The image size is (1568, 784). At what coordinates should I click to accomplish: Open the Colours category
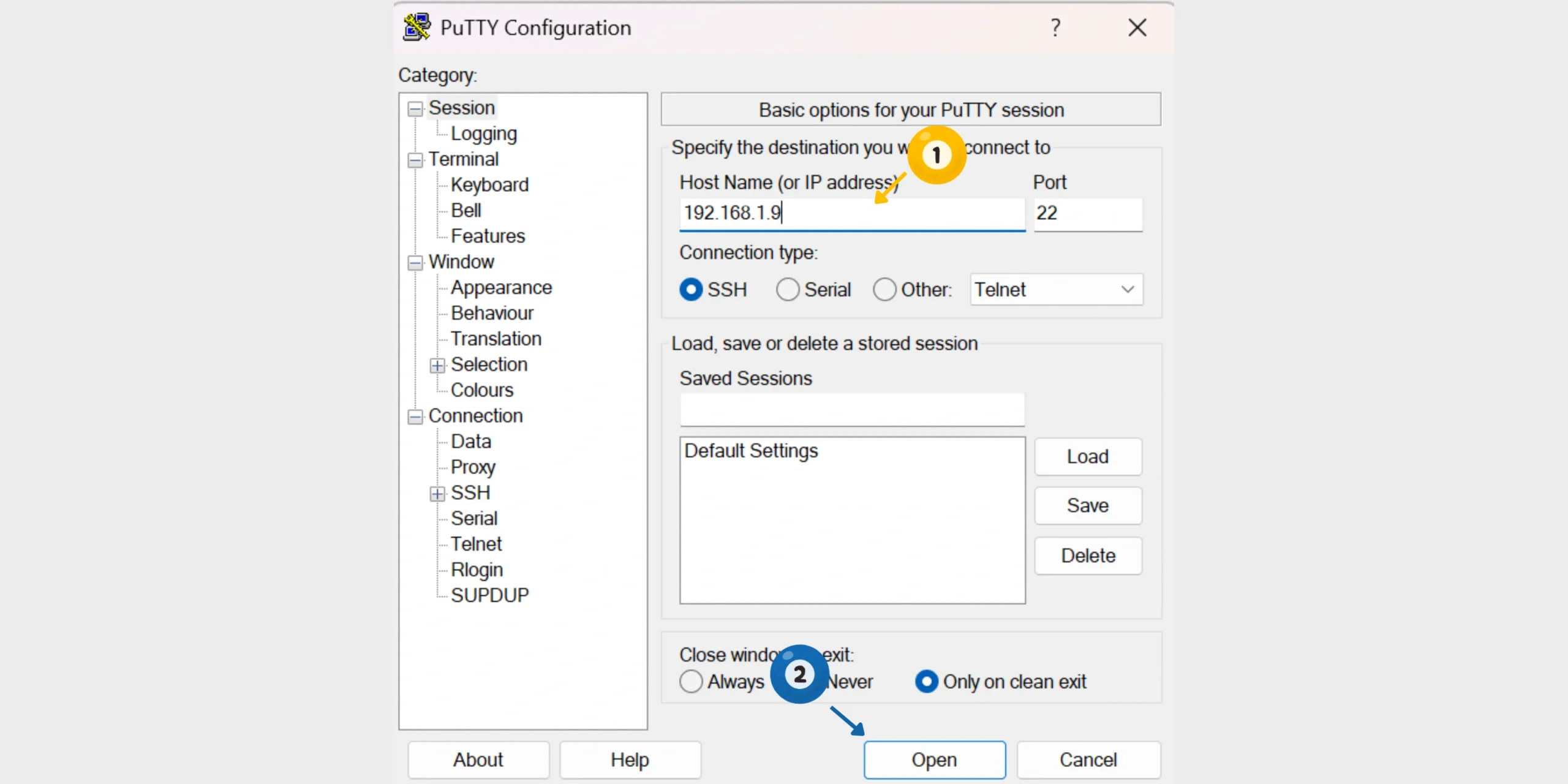pos(482,390)
